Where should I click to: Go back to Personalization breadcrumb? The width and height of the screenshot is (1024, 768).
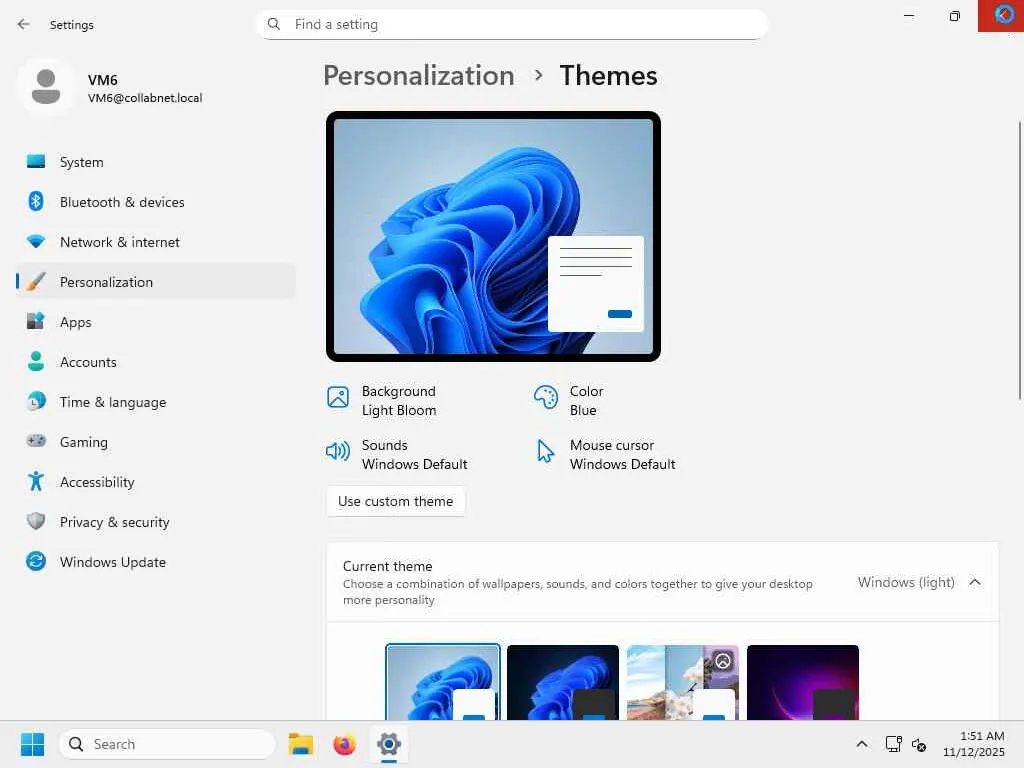[x=419, y=75]
